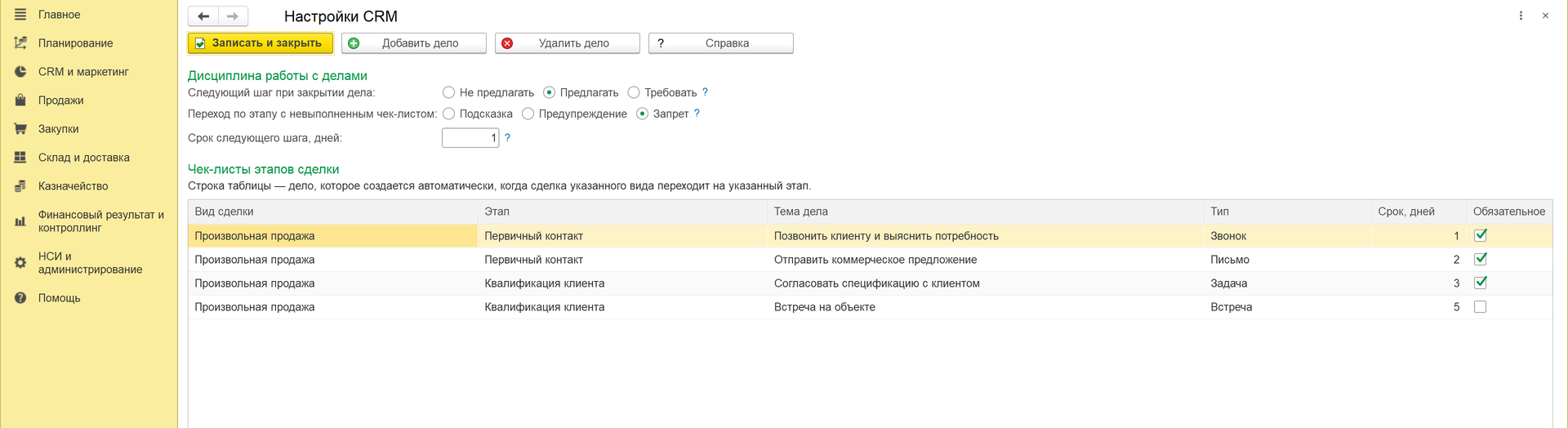Close the Настройки CRM form
The height and width of the screenshot is (428, 1568).
(1545, 16)
